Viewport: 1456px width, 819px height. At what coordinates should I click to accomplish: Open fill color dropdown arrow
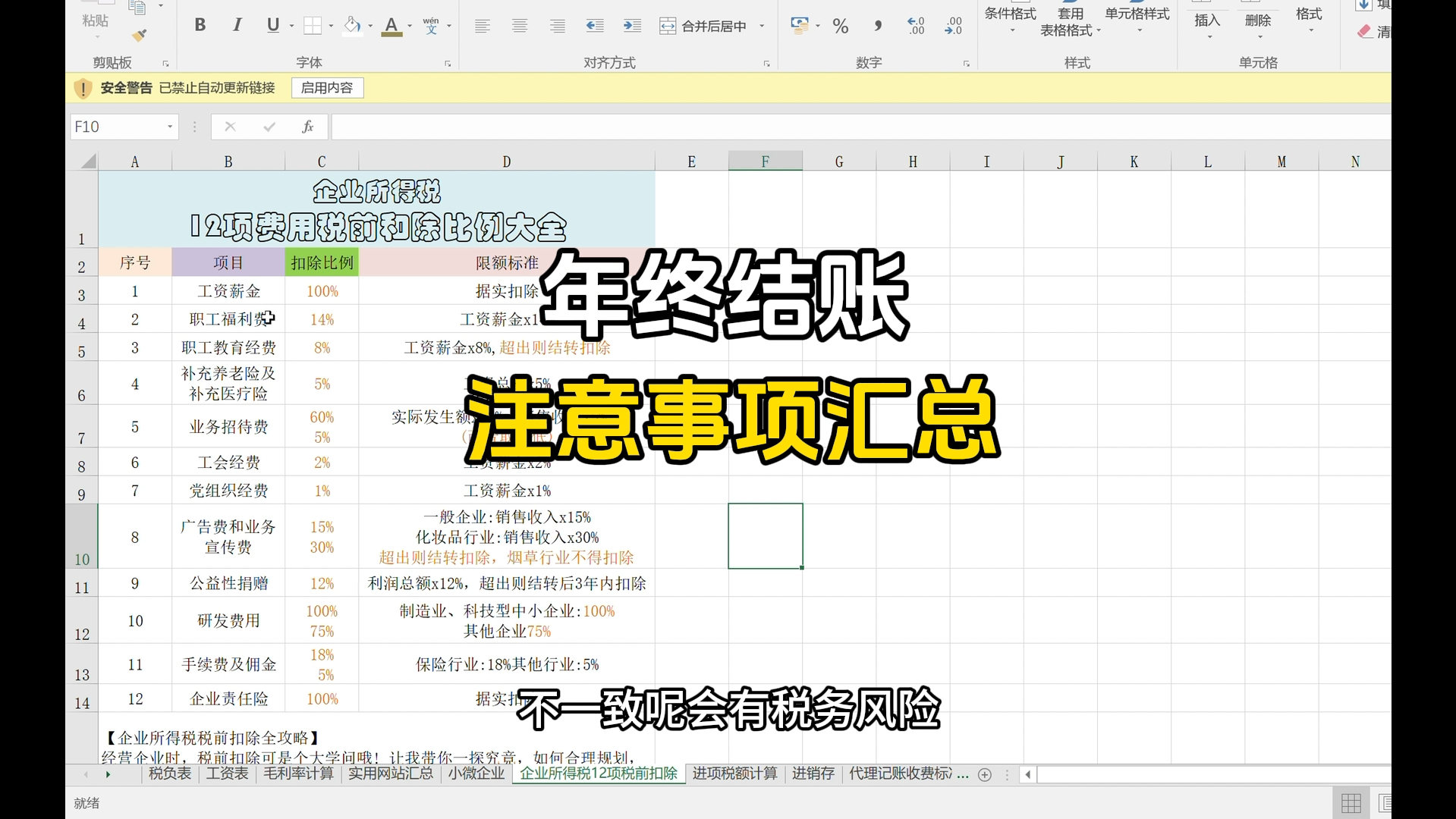(371, 26)
